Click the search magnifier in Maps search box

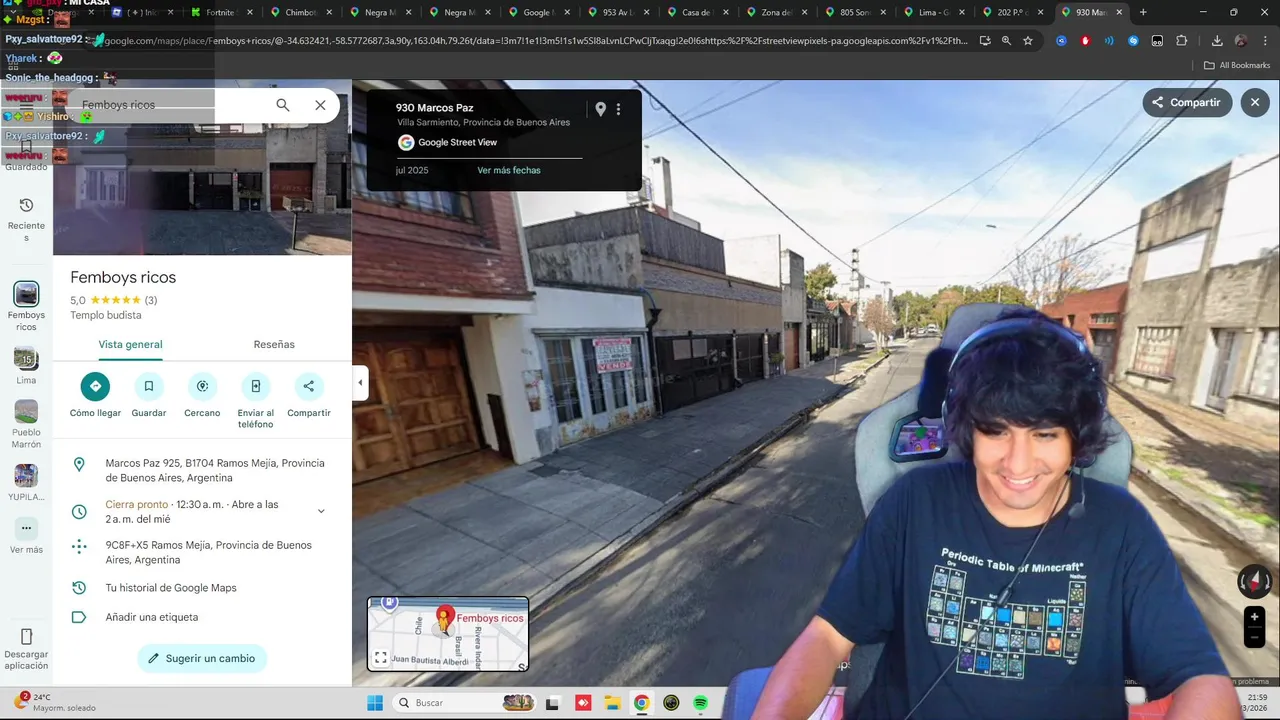283,105
